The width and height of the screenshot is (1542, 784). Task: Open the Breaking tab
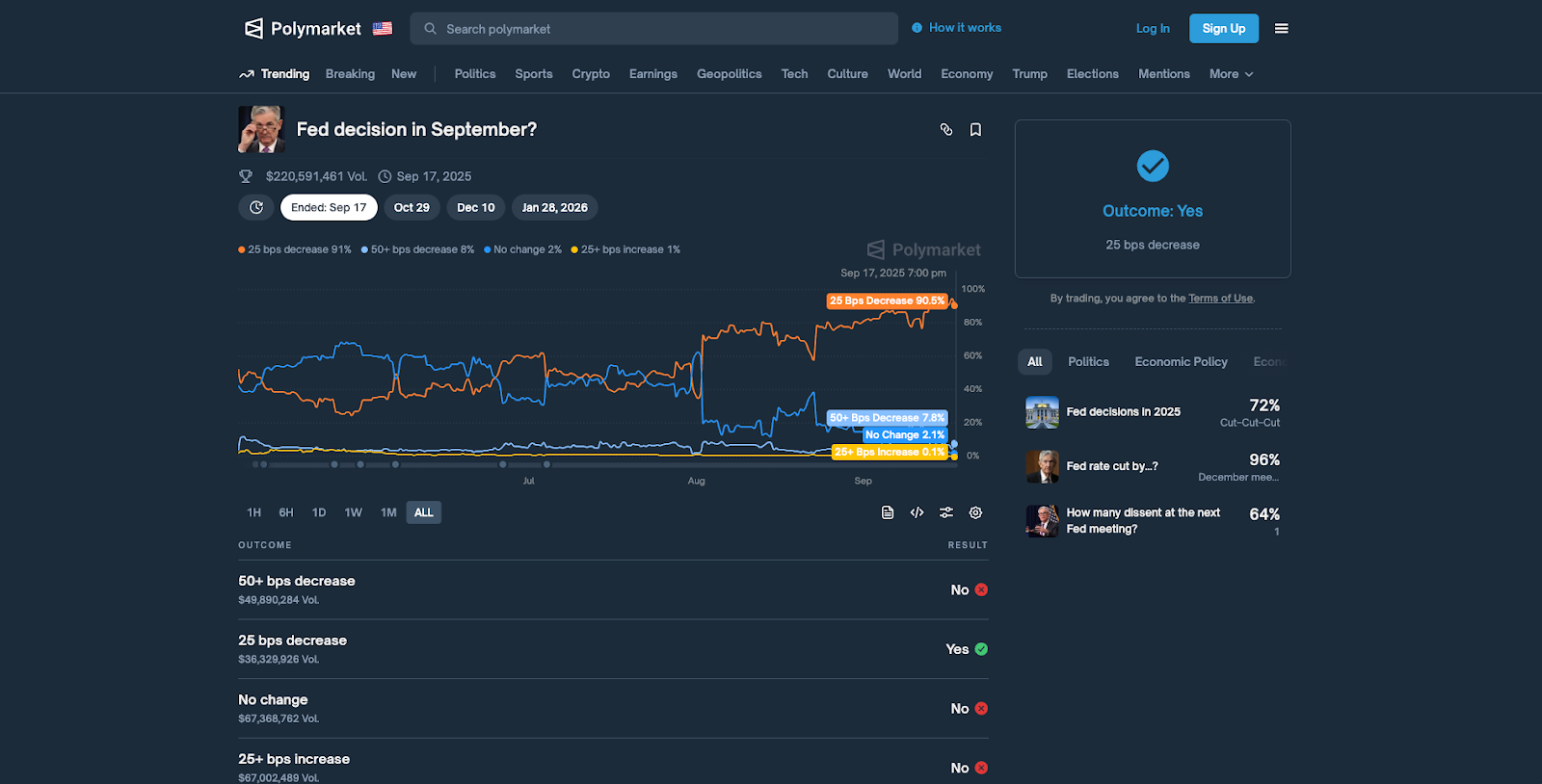pyautogui.click(x=350, y=74)
